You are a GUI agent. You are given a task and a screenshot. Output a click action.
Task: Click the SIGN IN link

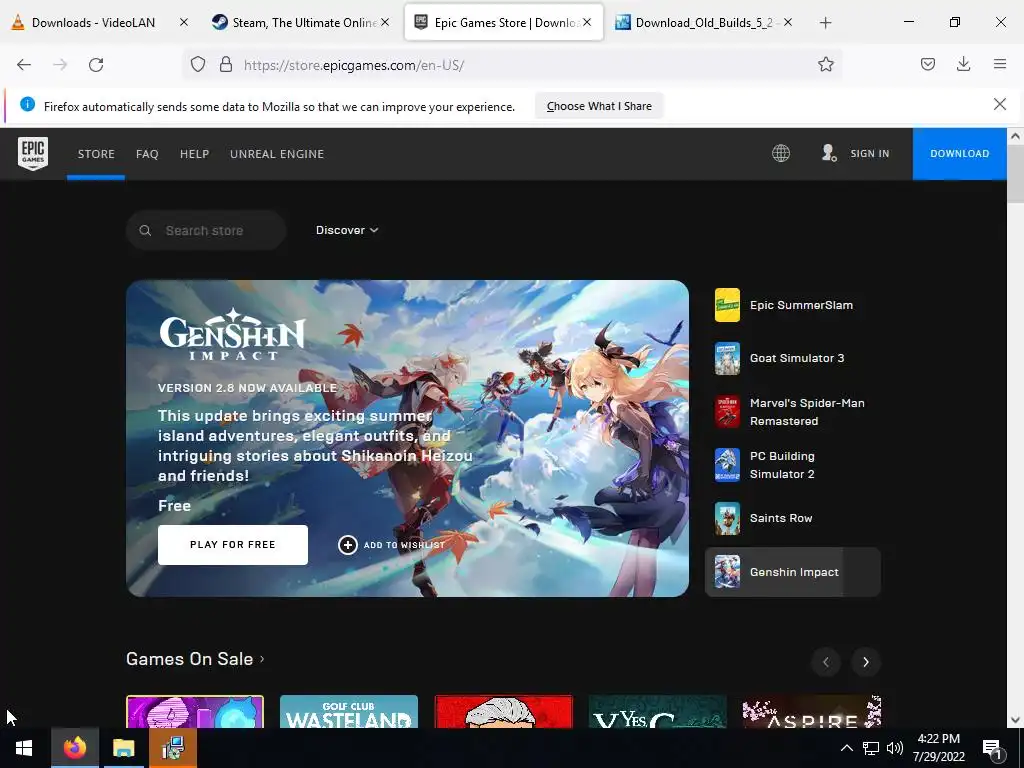869,153
